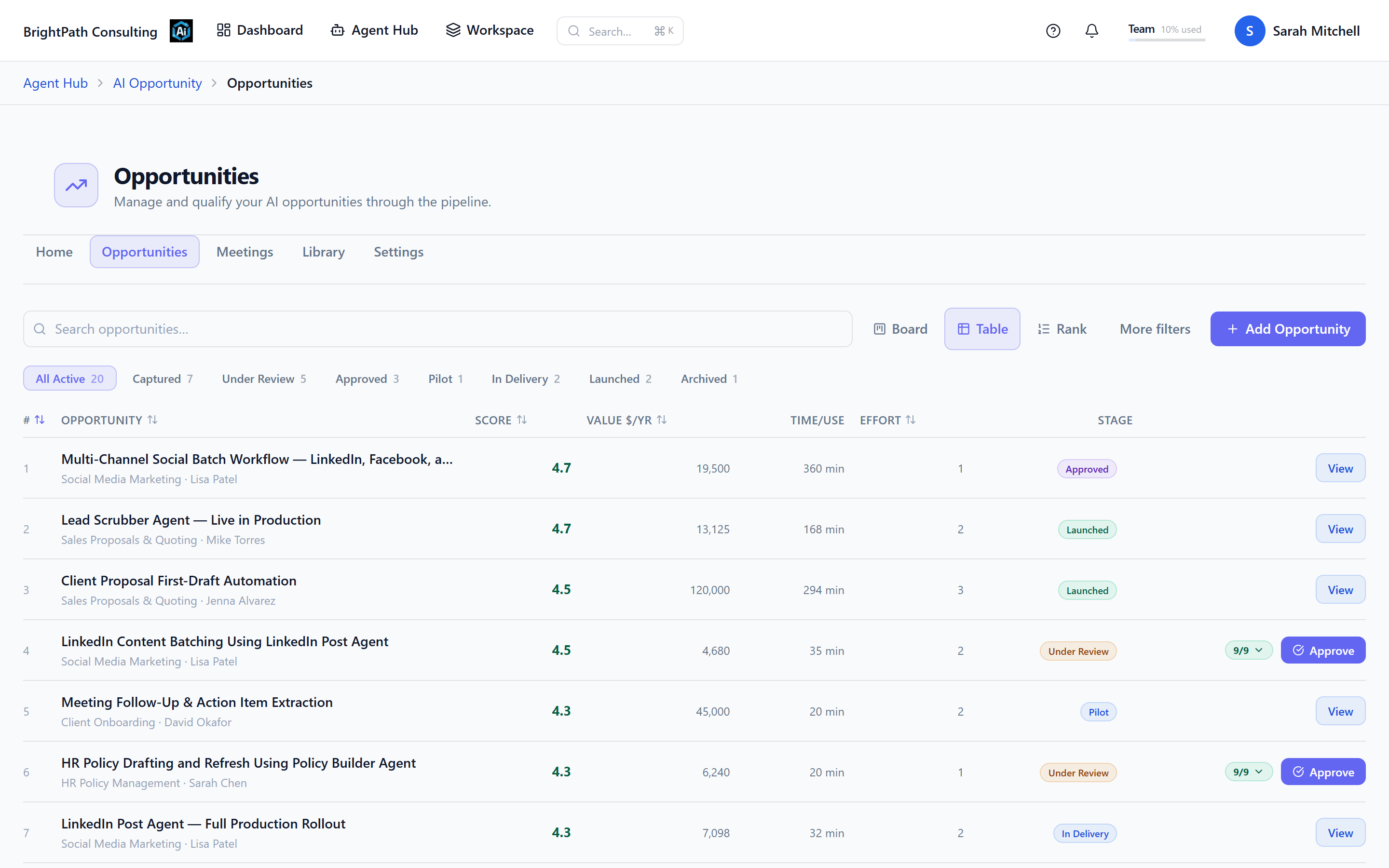Go to AI Opportunity breadcrumb link
This screenshot has width=1389, height=868.
(157, 83)
